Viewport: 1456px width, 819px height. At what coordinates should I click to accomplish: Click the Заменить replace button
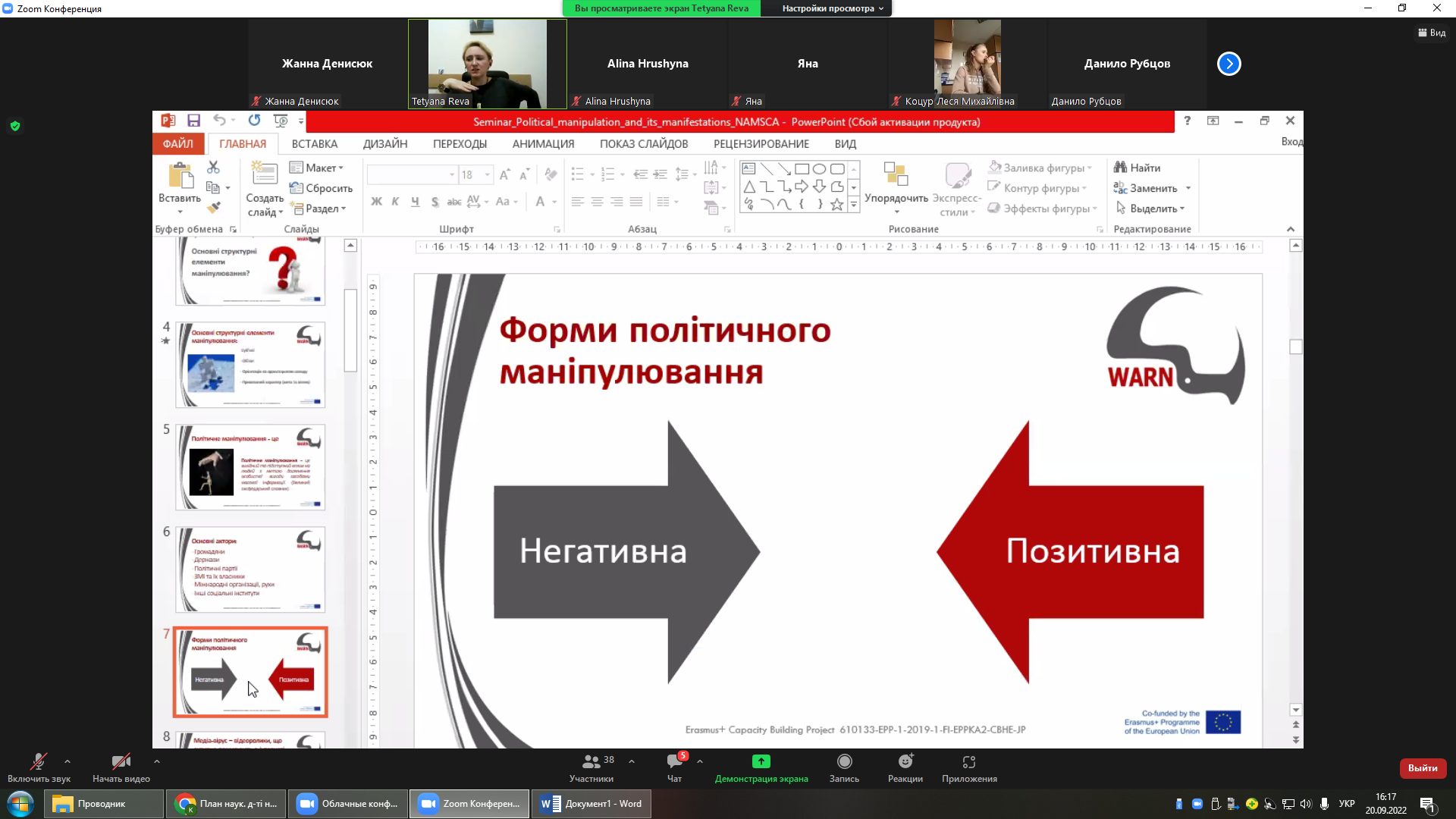pyautogui.click(x=1145, y=188)
